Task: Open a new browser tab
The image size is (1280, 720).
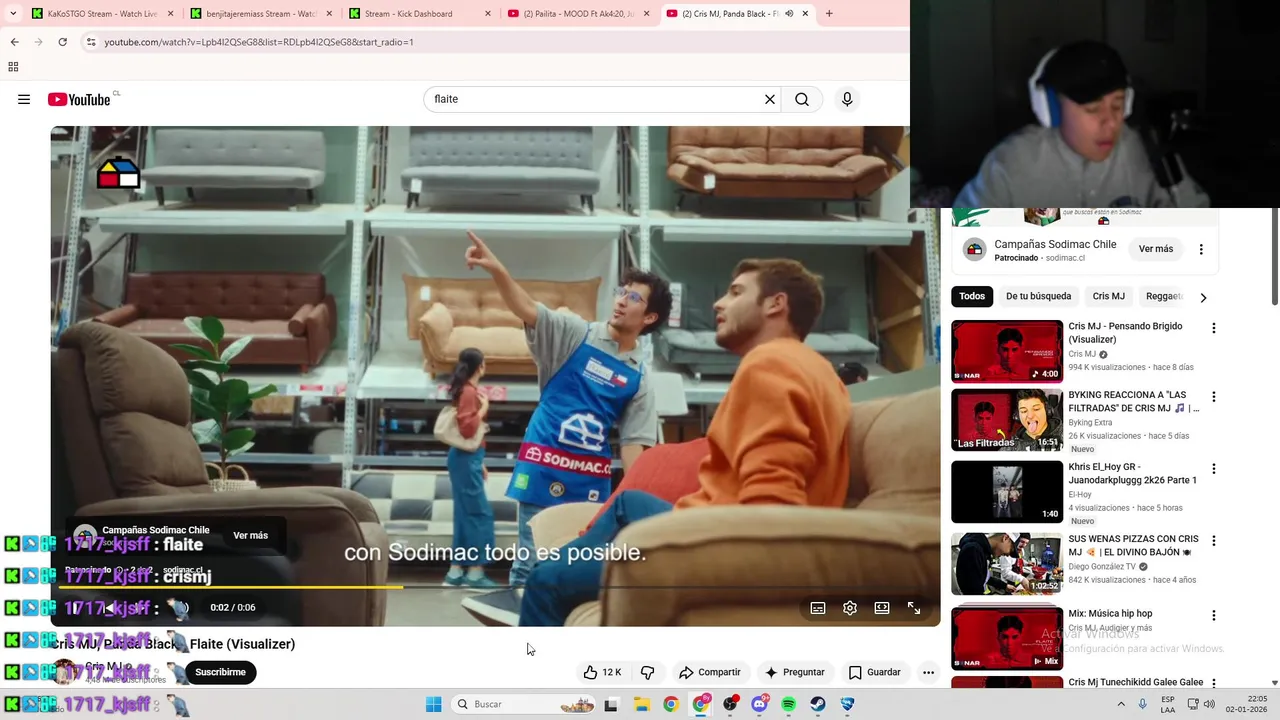Action: tap(829, 14)
